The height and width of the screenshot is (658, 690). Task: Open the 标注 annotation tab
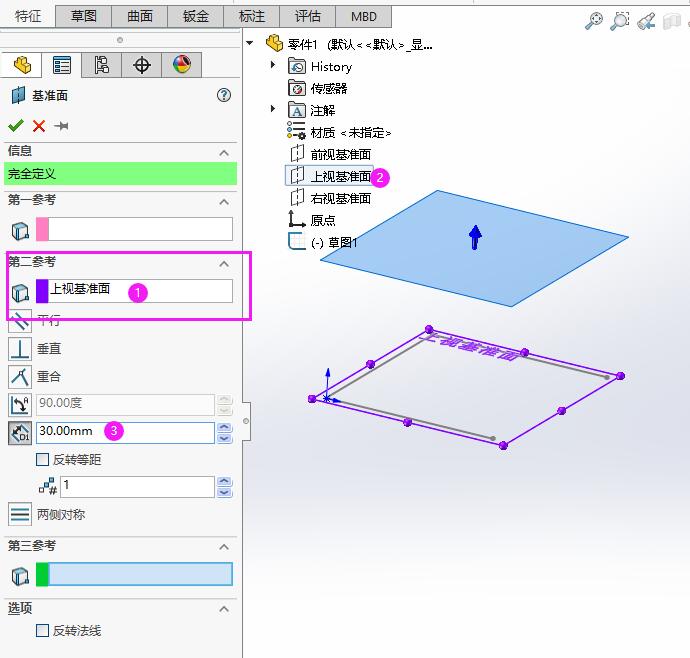point(252,16)
